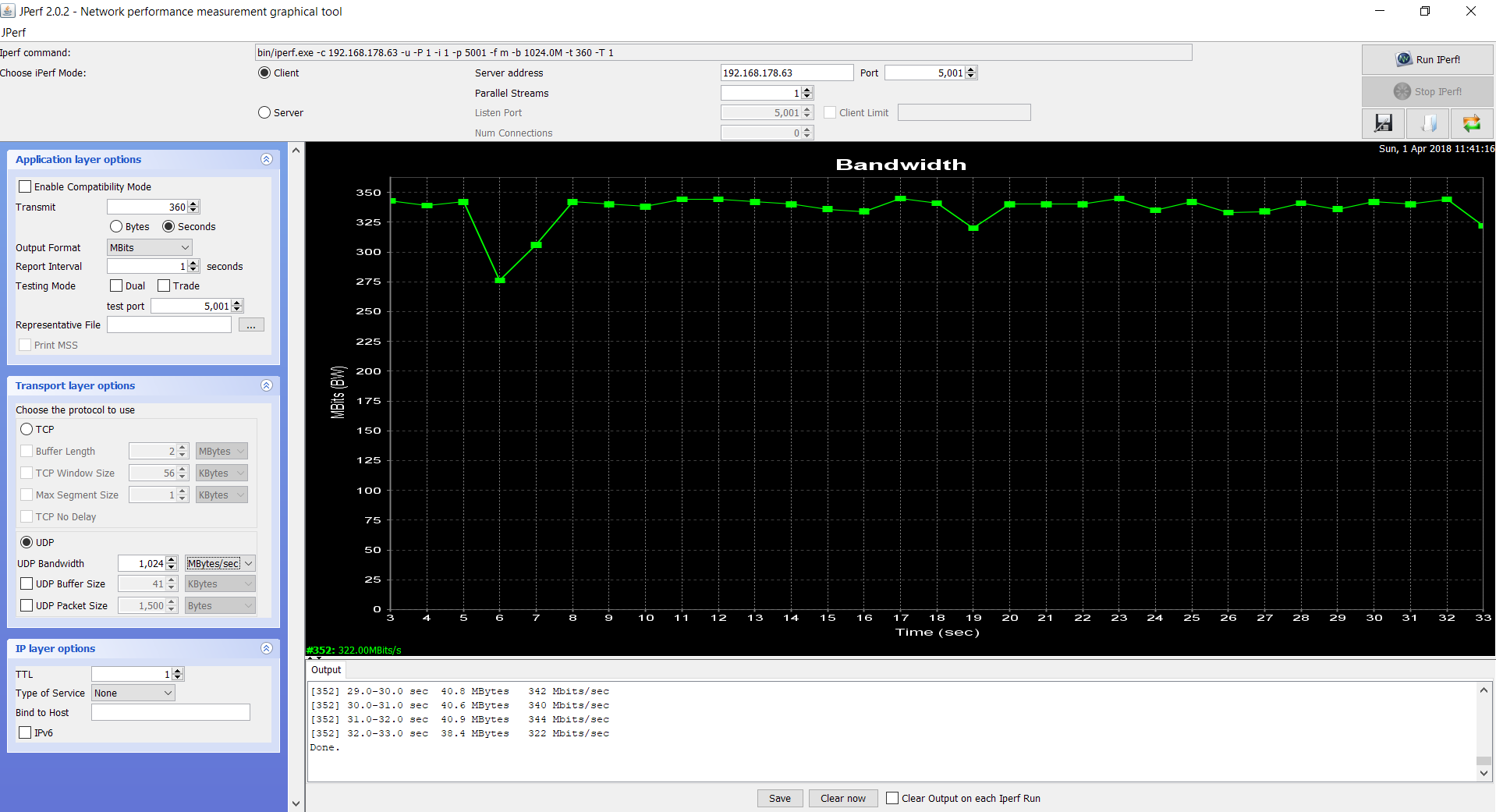Click the output pane scroll up arrow
Screen dimensions: 1496x812
[1484, 690]
